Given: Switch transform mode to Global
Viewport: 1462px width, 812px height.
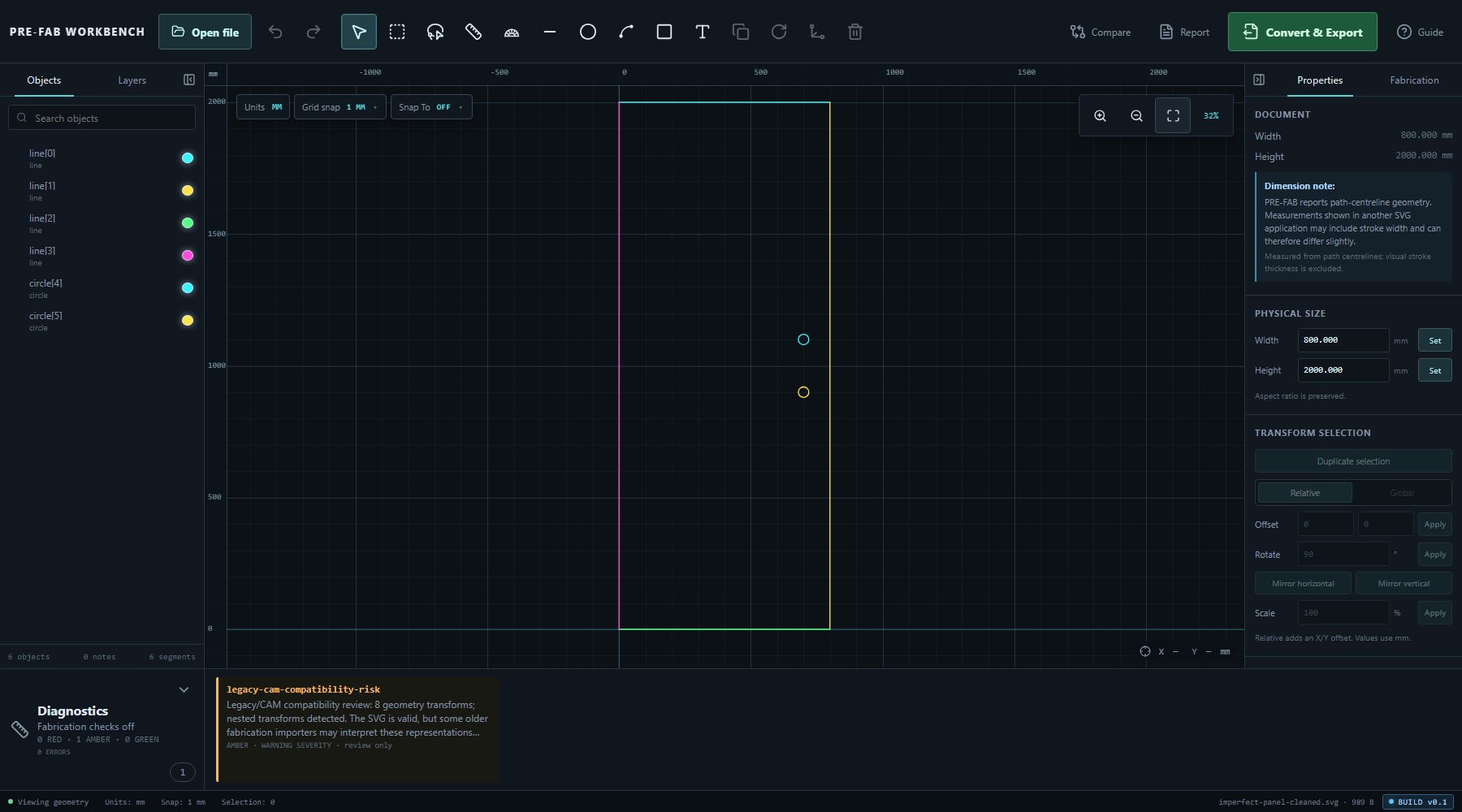Looking at the screenshot, I should [1402, 493].
